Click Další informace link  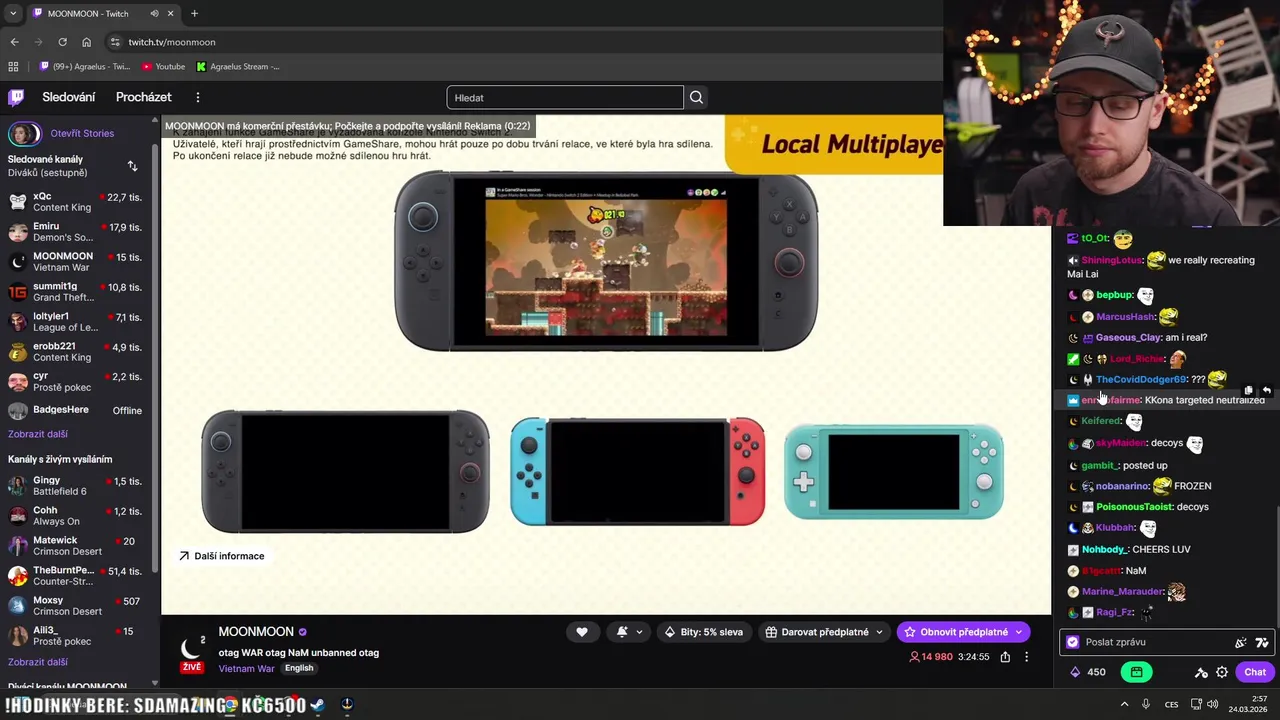point(222,556)
